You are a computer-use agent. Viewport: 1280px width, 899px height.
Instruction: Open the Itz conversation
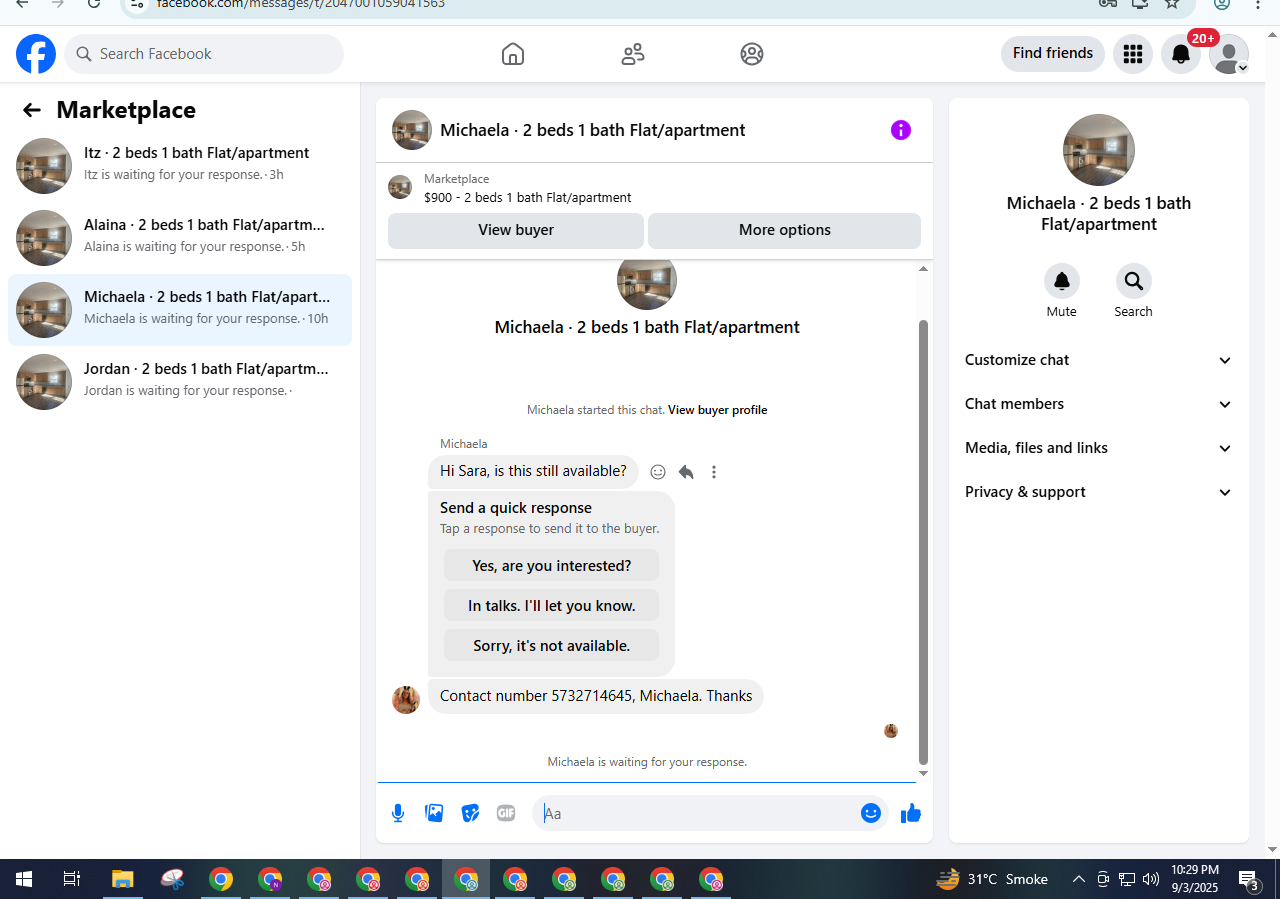point(180,166)
